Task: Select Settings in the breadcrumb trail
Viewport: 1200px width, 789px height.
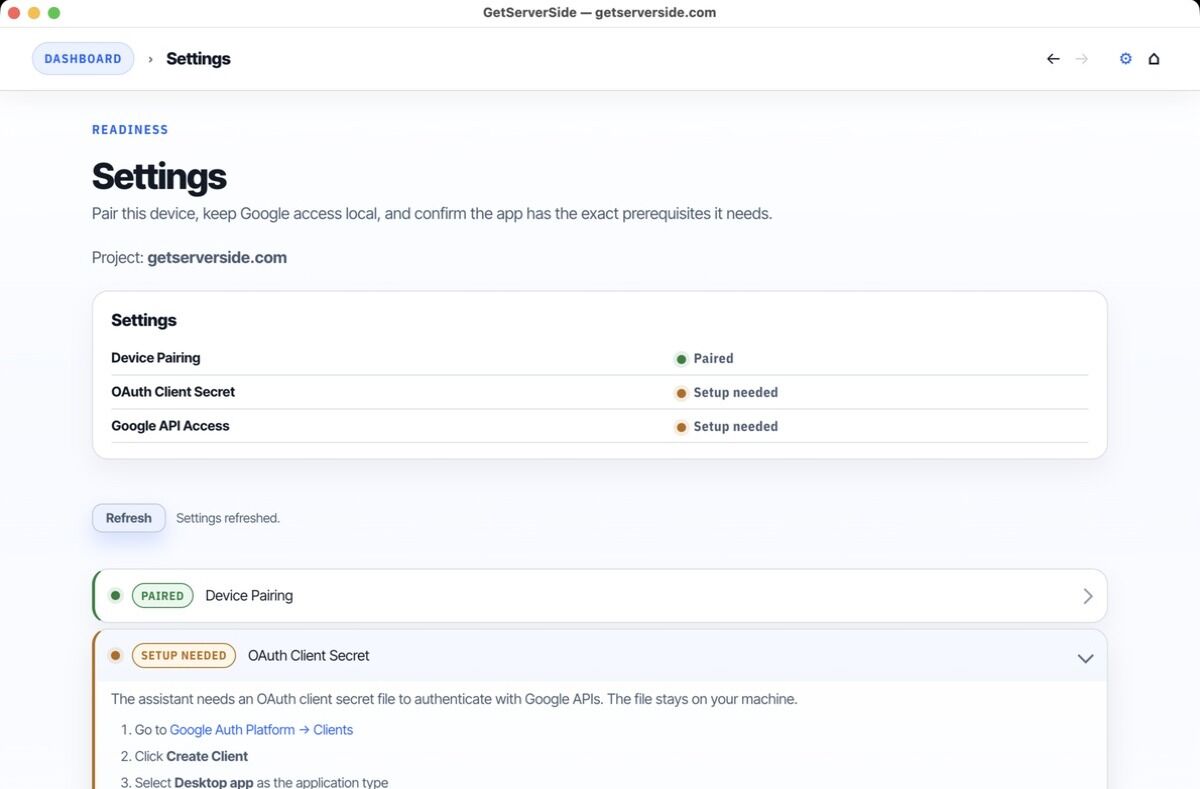Action: tap(197, 58)
